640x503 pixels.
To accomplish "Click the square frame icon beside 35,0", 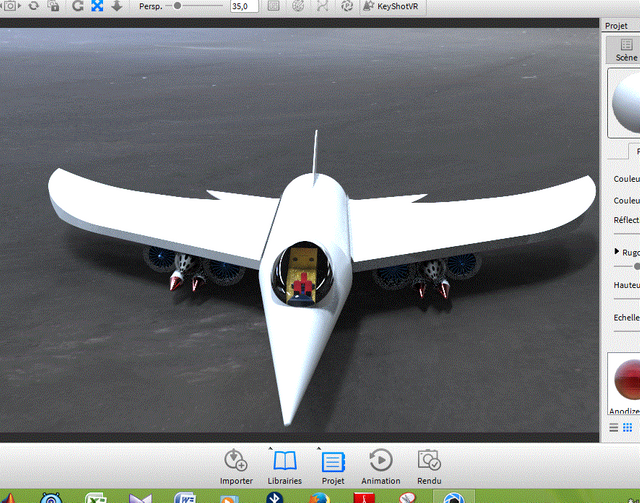I will 273,6.
